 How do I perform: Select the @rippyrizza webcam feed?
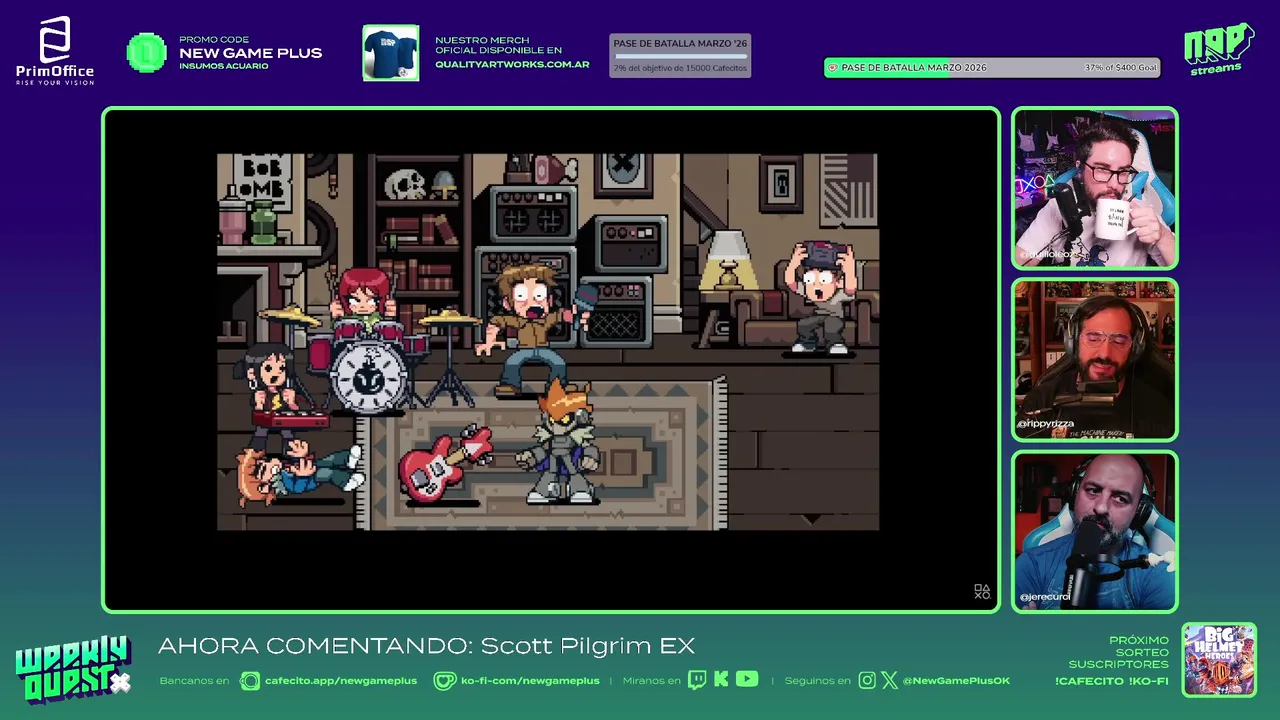[1095, 360]
